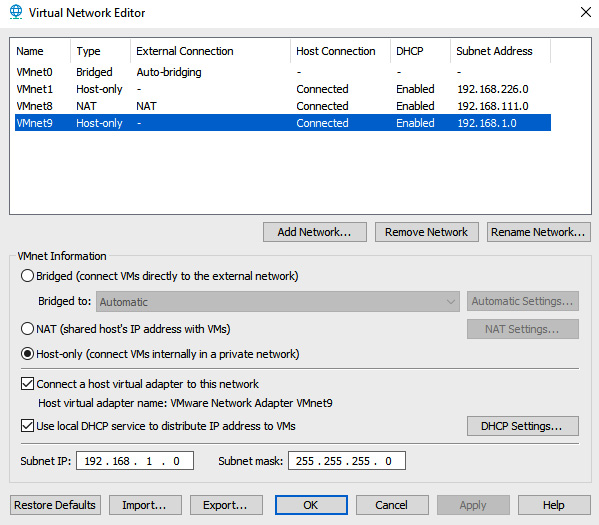
Task: Sort by Subnet Address column header
Action: click(500, 51)
